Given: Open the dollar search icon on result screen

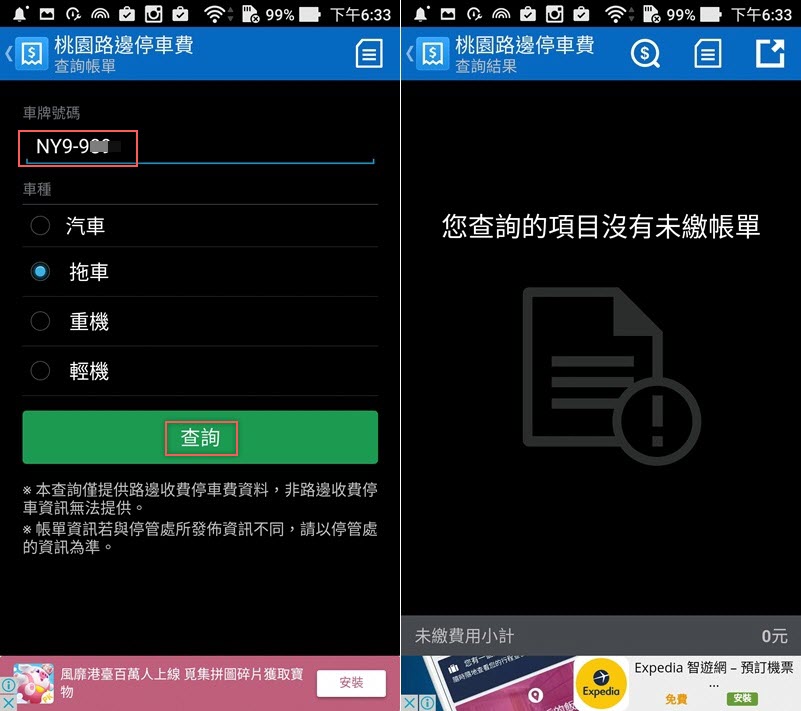Looking at the screenshot, I should point(645,53).
